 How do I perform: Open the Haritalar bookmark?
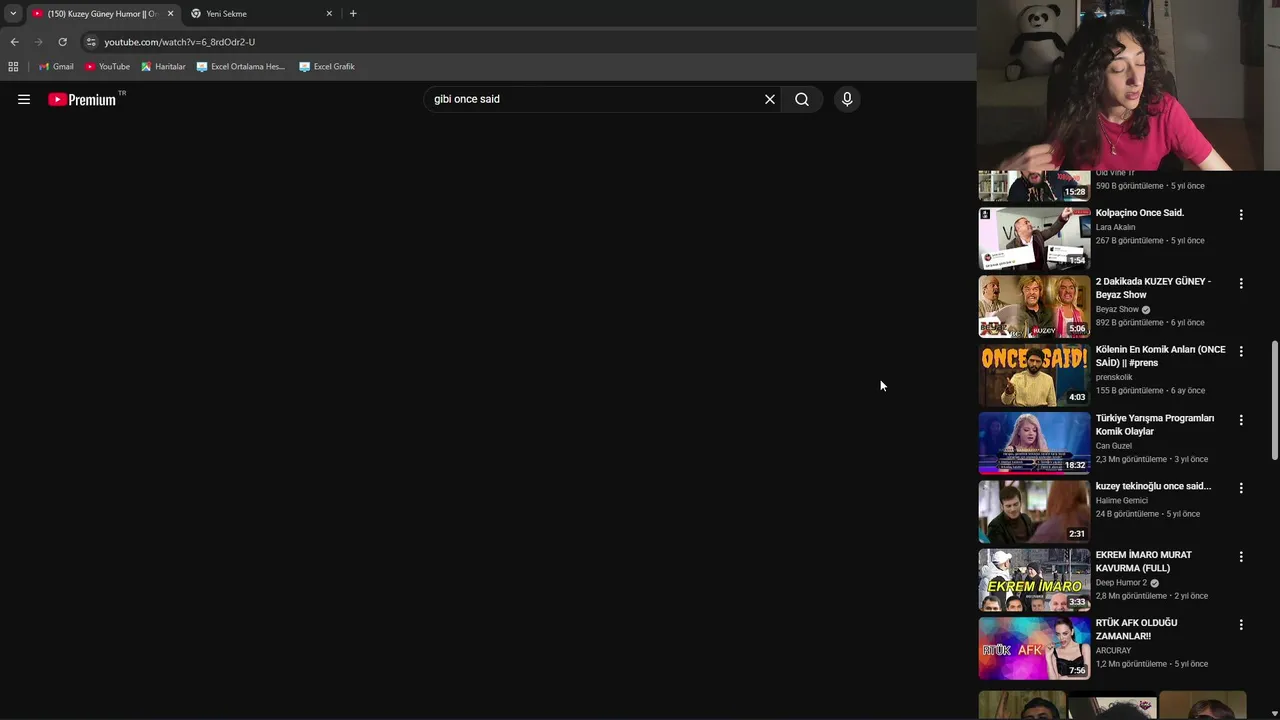[x=163, y=67]
